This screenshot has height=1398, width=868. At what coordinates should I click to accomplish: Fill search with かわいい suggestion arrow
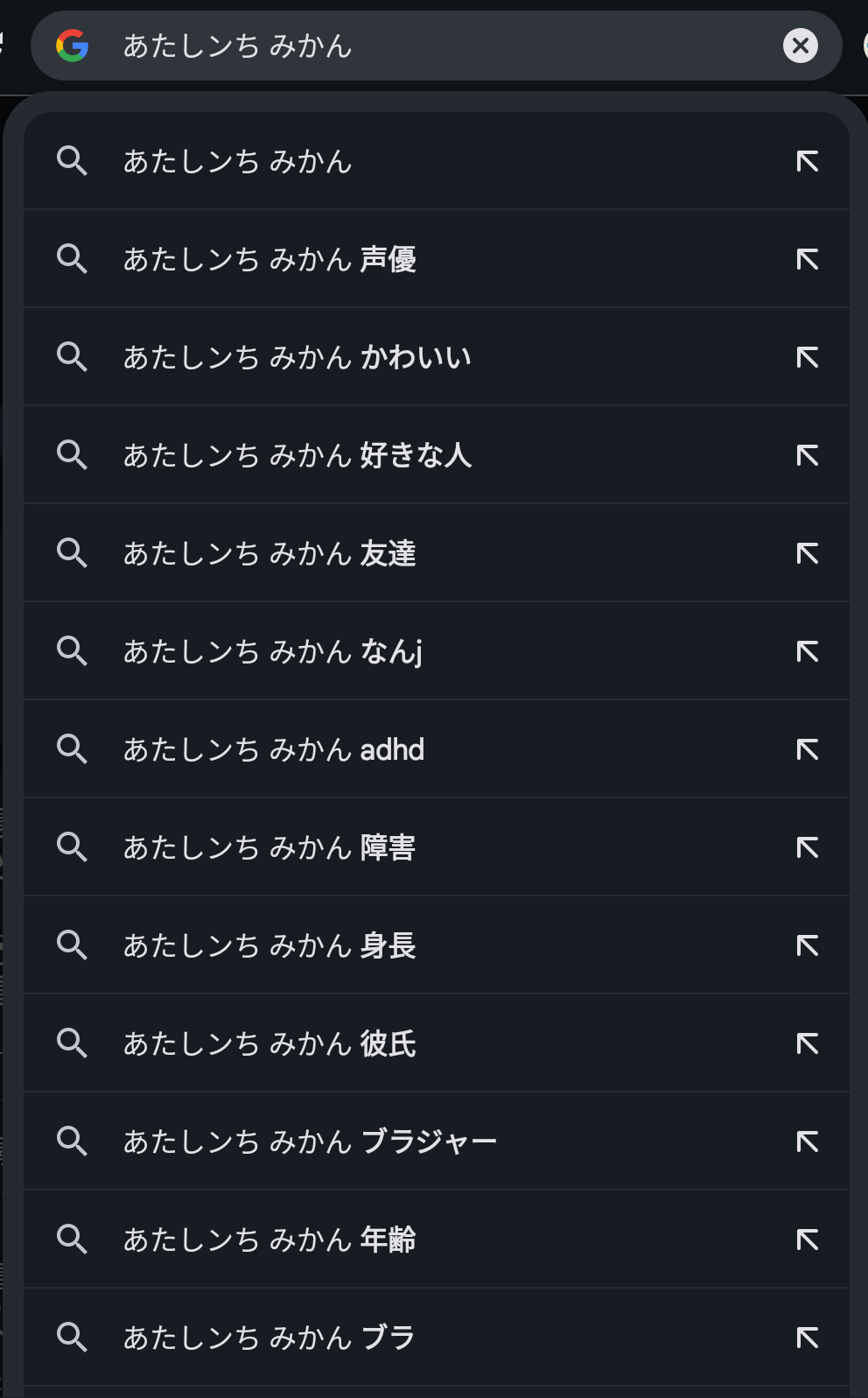pos(807,357)
